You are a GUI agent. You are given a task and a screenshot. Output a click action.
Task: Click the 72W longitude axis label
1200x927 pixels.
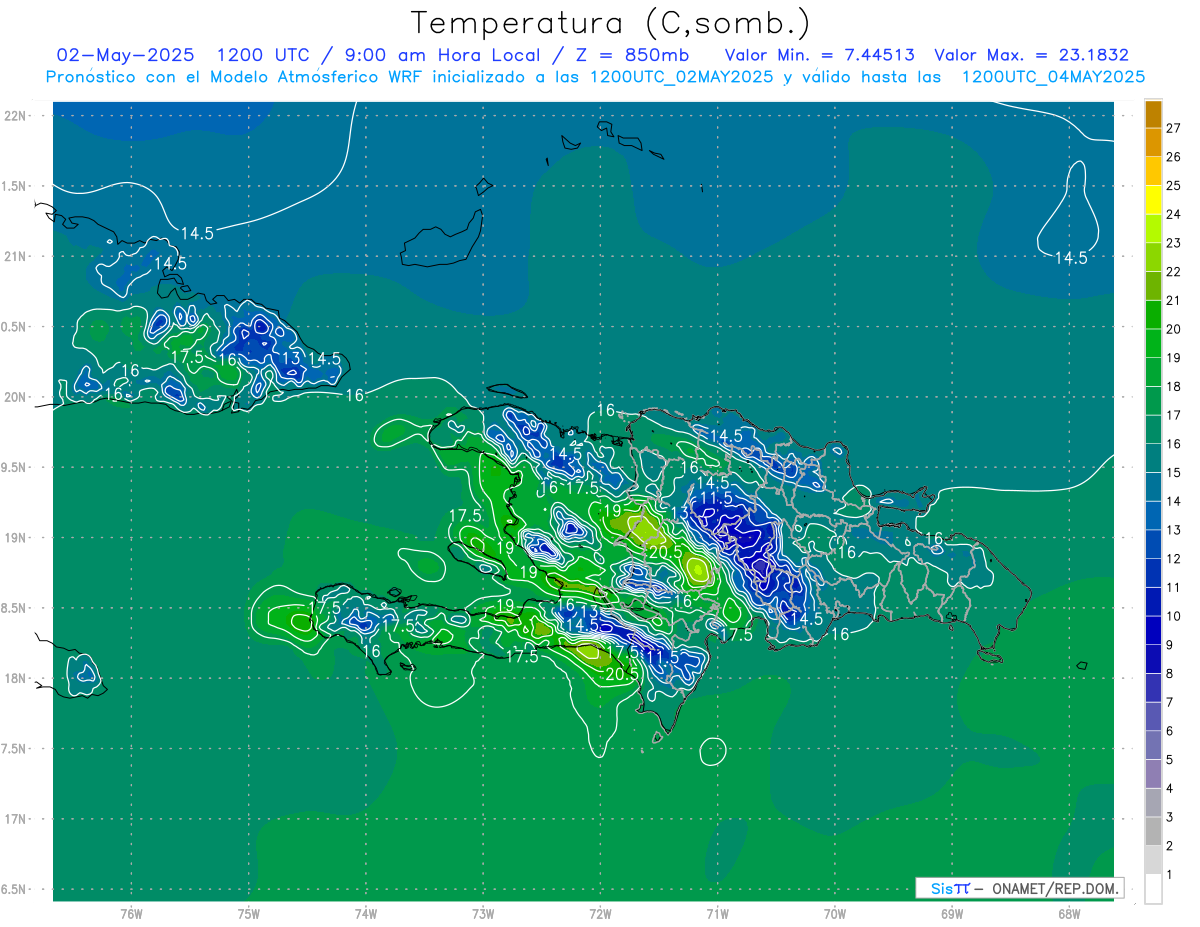600,914
